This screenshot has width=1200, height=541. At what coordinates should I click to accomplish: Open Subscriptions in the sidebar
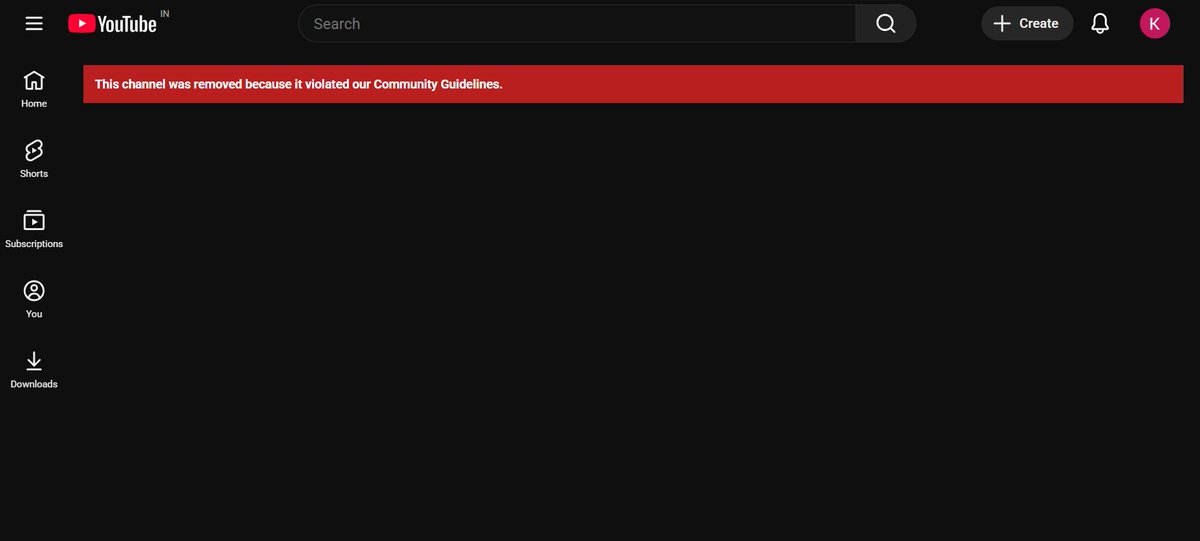click(34, 229)
